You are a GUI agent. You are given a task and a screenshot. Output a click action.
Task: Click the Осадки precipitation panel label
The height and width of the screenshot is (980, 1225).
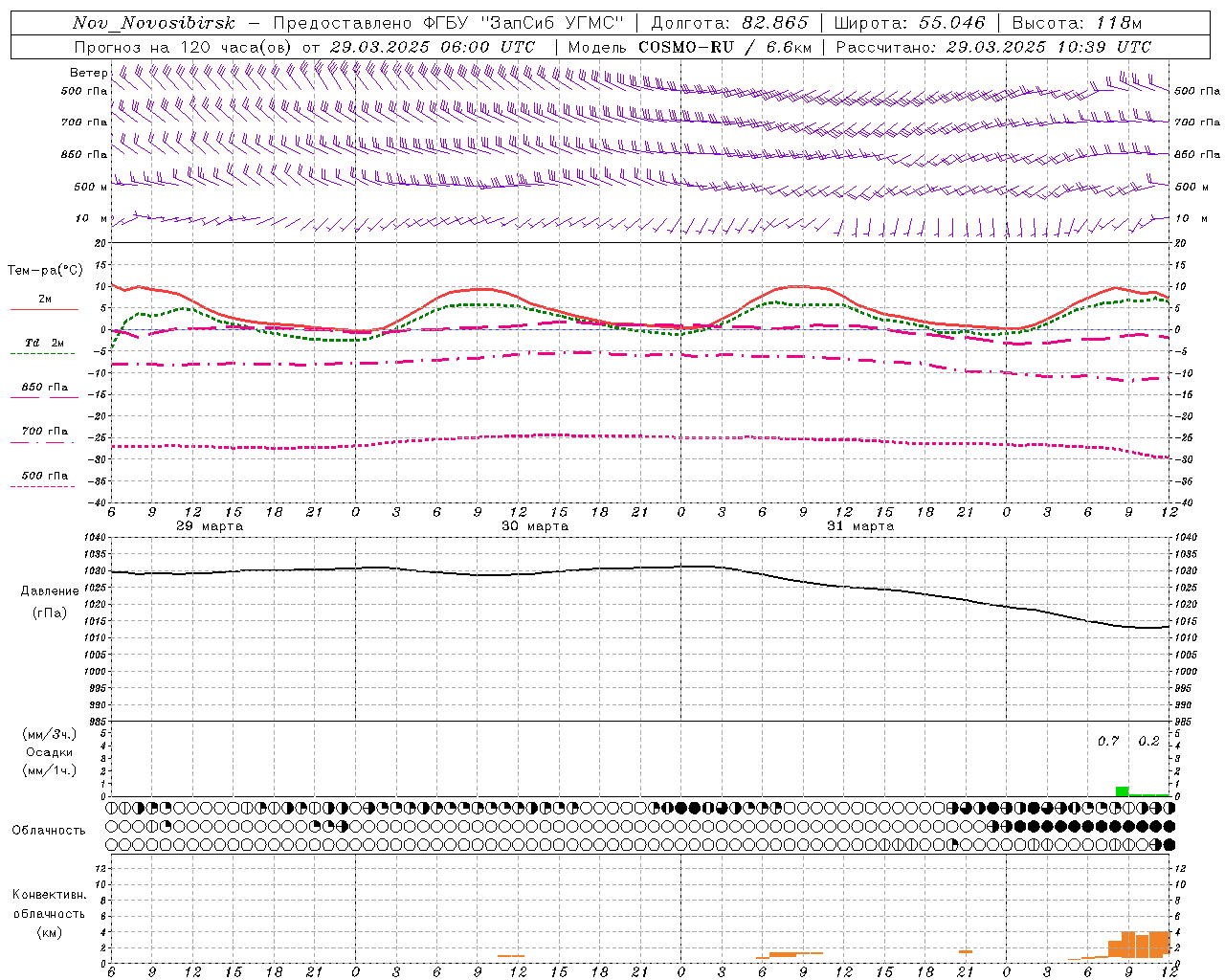coord(50,752)
